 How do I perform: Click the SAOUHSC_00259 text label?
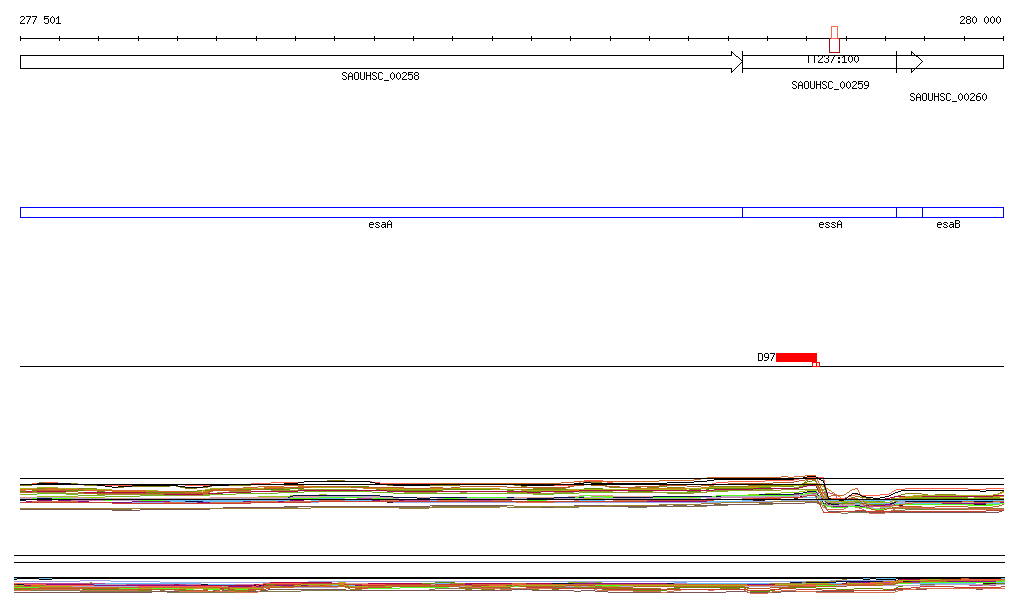[x=830, y=86]
